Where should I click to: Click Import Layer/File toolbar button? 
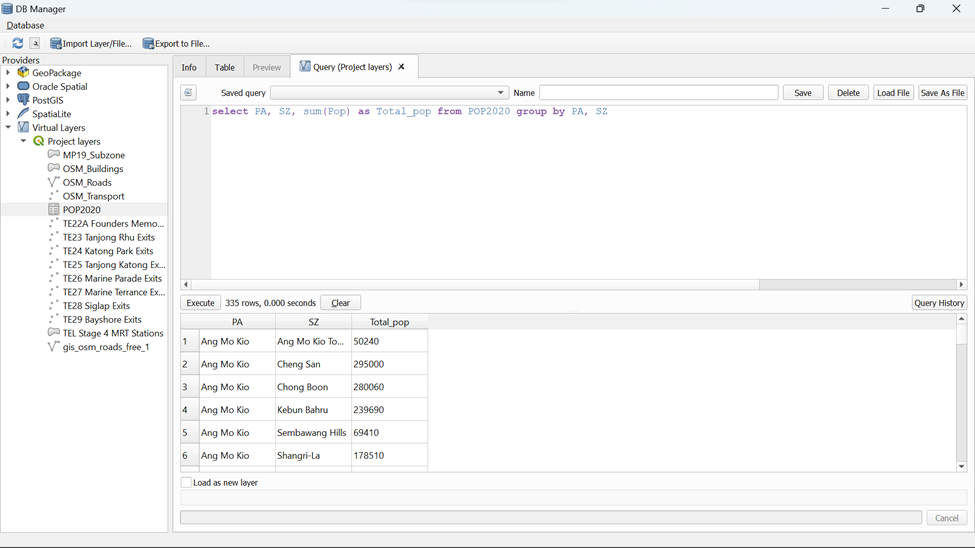click(91, 43)
